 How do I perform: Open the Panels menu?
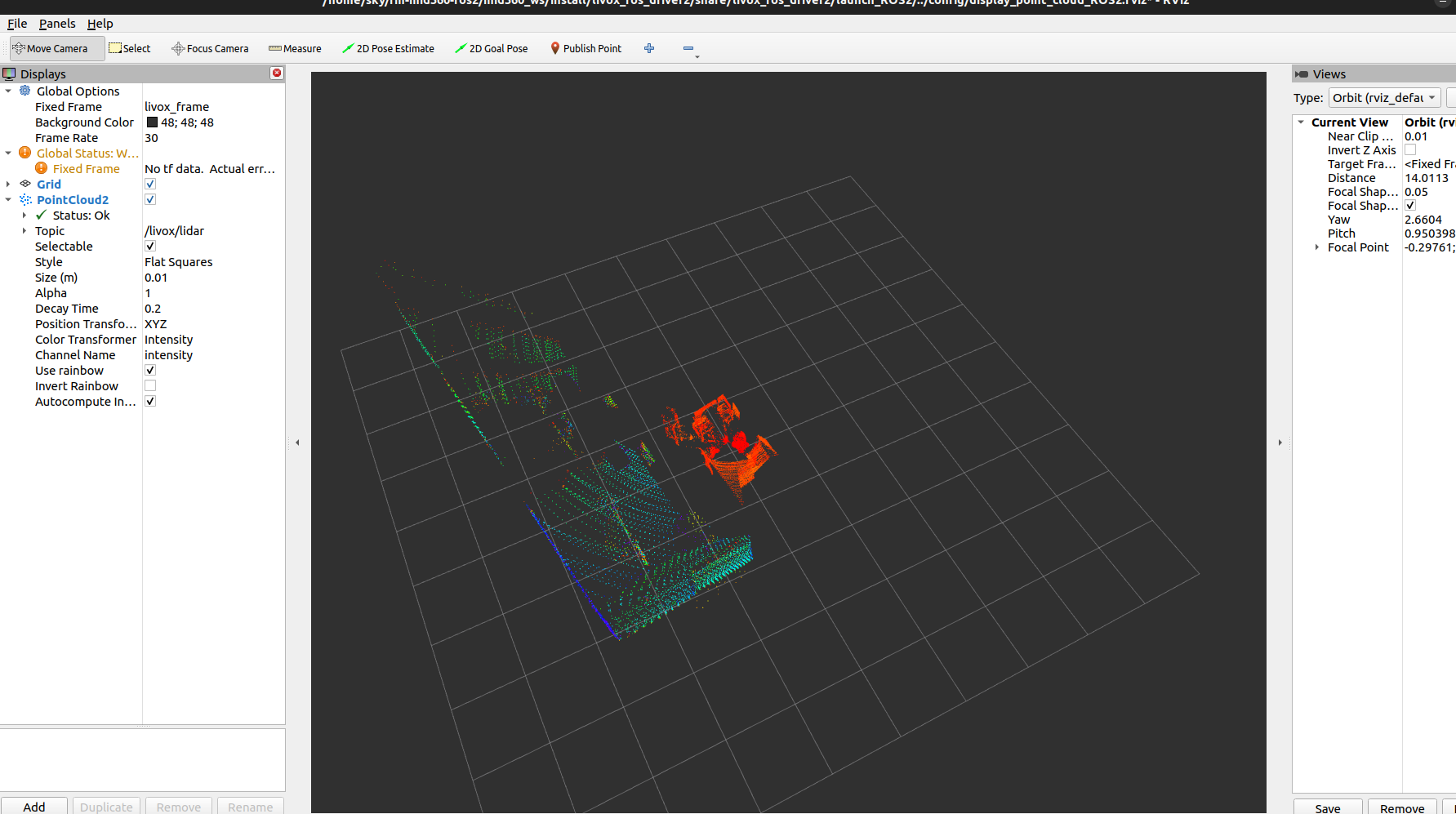[57, 24]
